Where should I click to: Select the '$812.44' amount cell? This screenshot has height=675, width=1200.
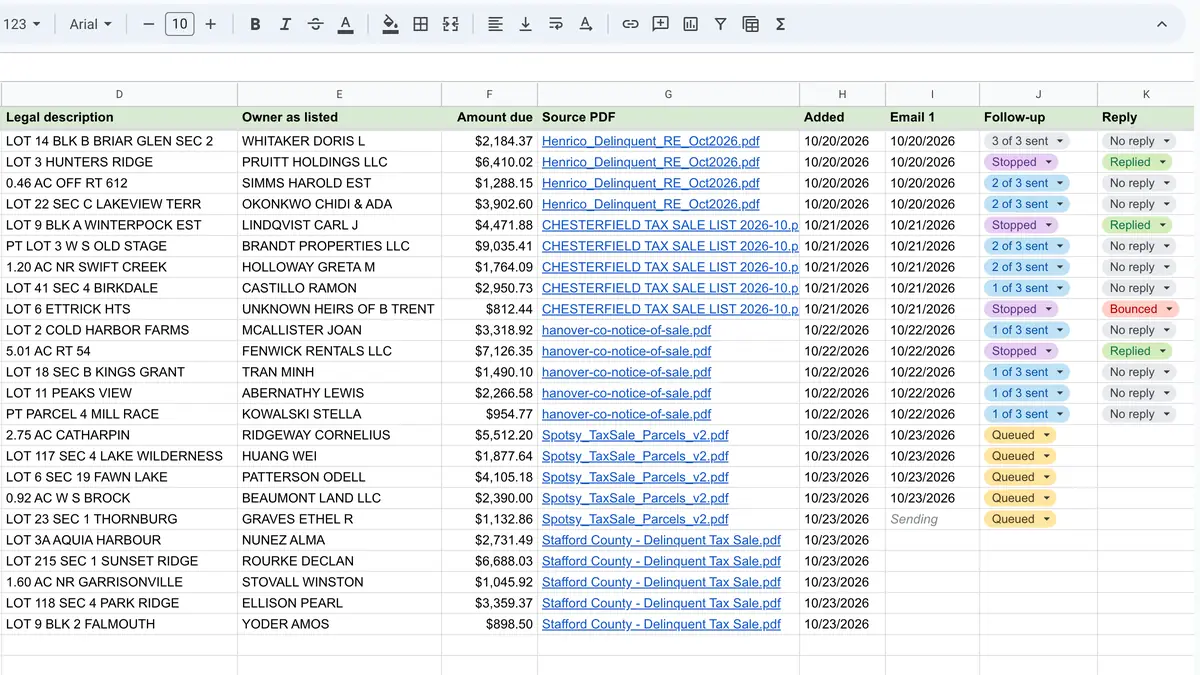[x=489, y=309]
